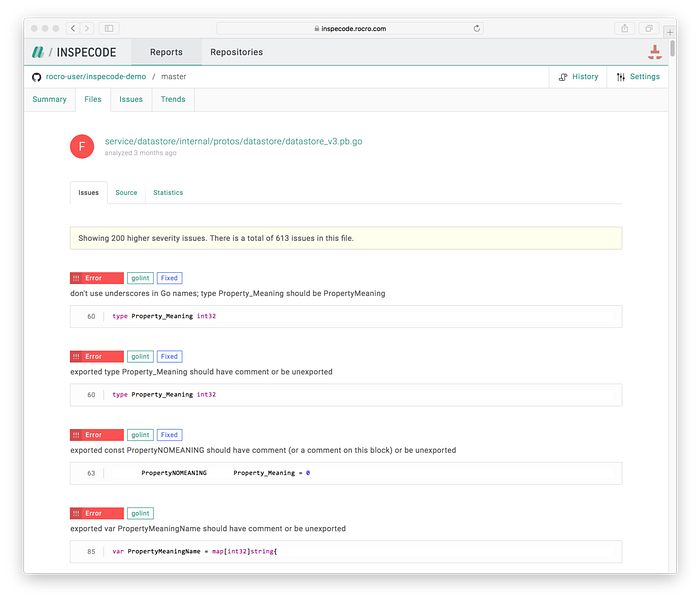Open the file's Statistics sub-tab
699x600 pixels.
(168, 193)
